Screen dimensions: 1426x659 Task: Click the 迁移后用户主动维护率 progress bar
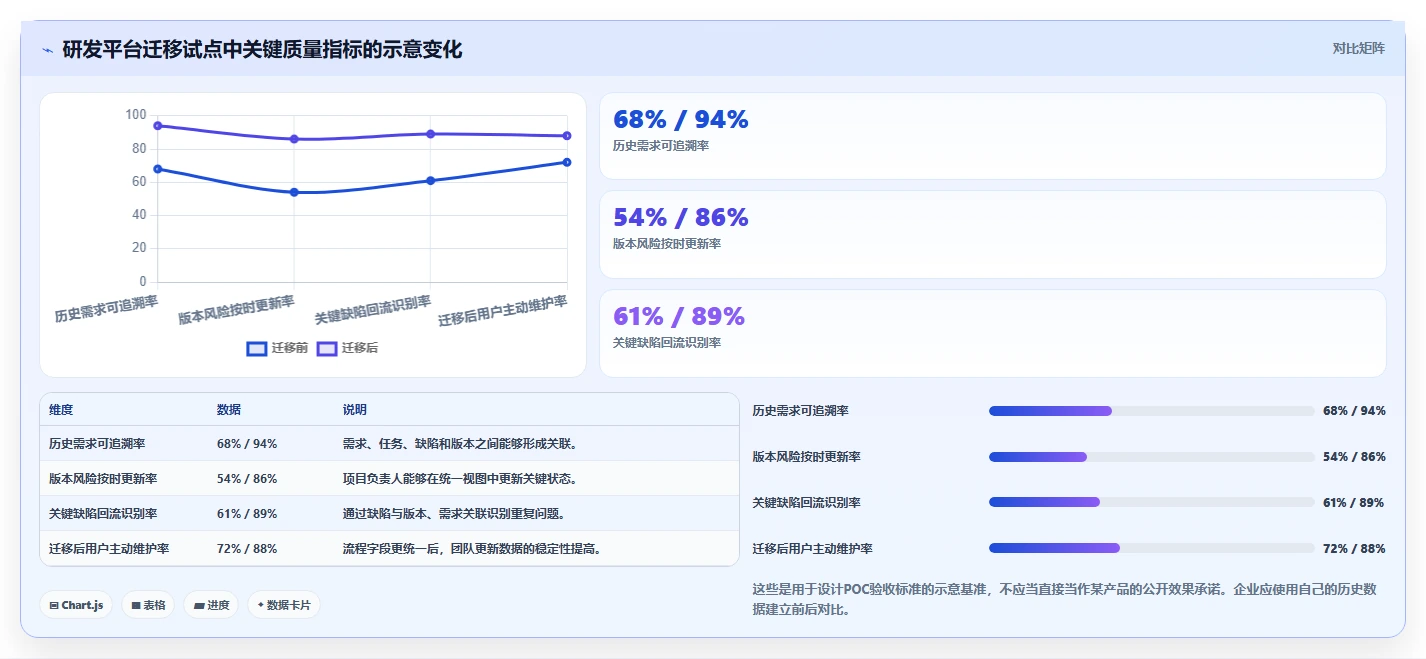click(x=1151, y=548)
